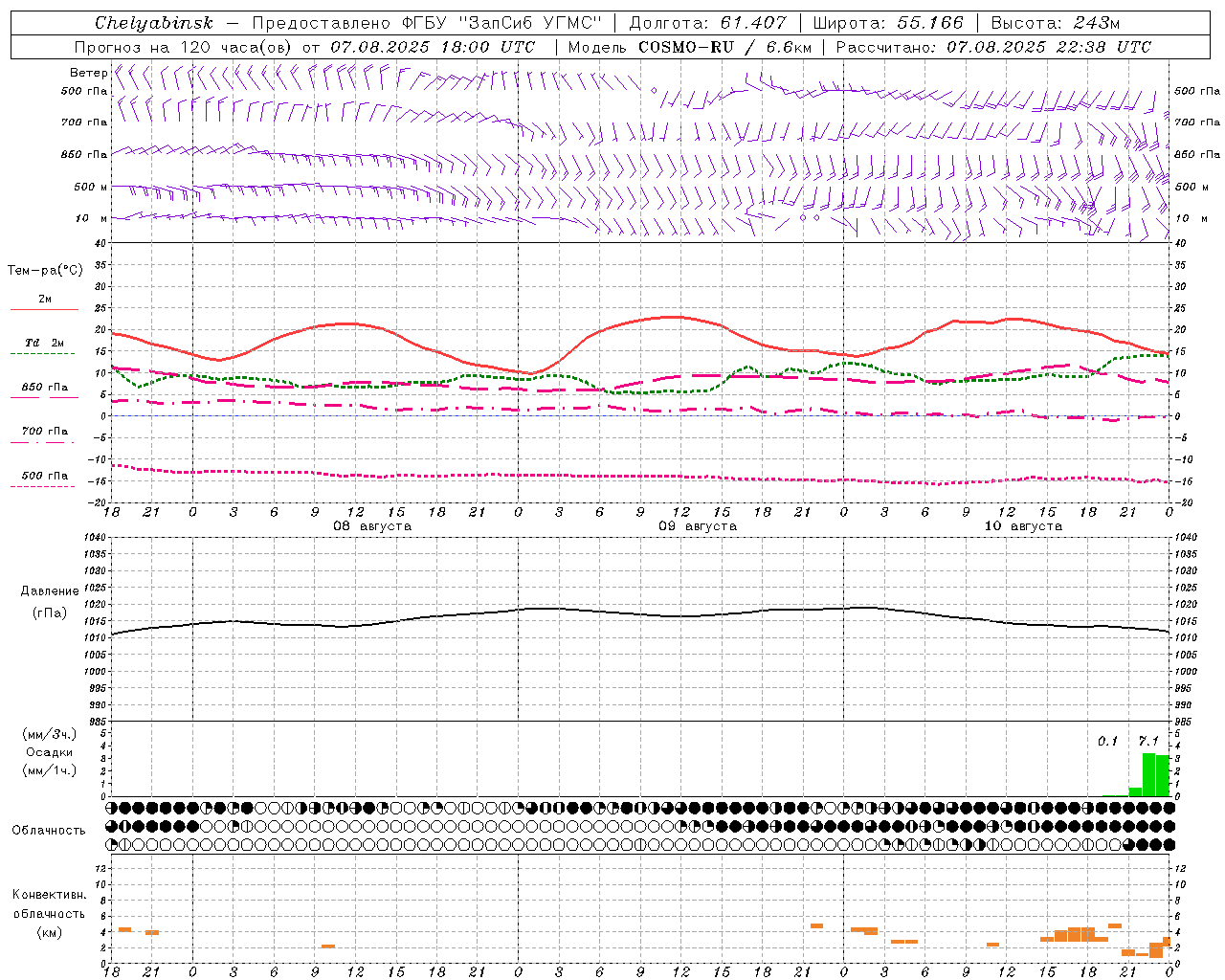Click the 0.1 precipitation total value
This screenshot has height=980, width=1225.
pos(1107,741)
